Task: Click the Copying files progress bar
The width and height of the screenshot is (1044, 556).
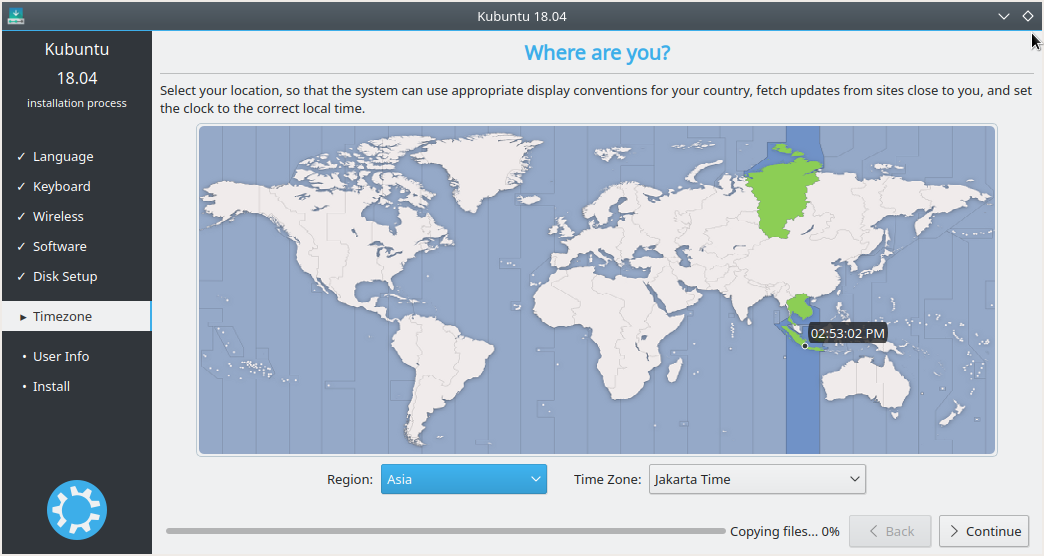Action: [445, 531]
